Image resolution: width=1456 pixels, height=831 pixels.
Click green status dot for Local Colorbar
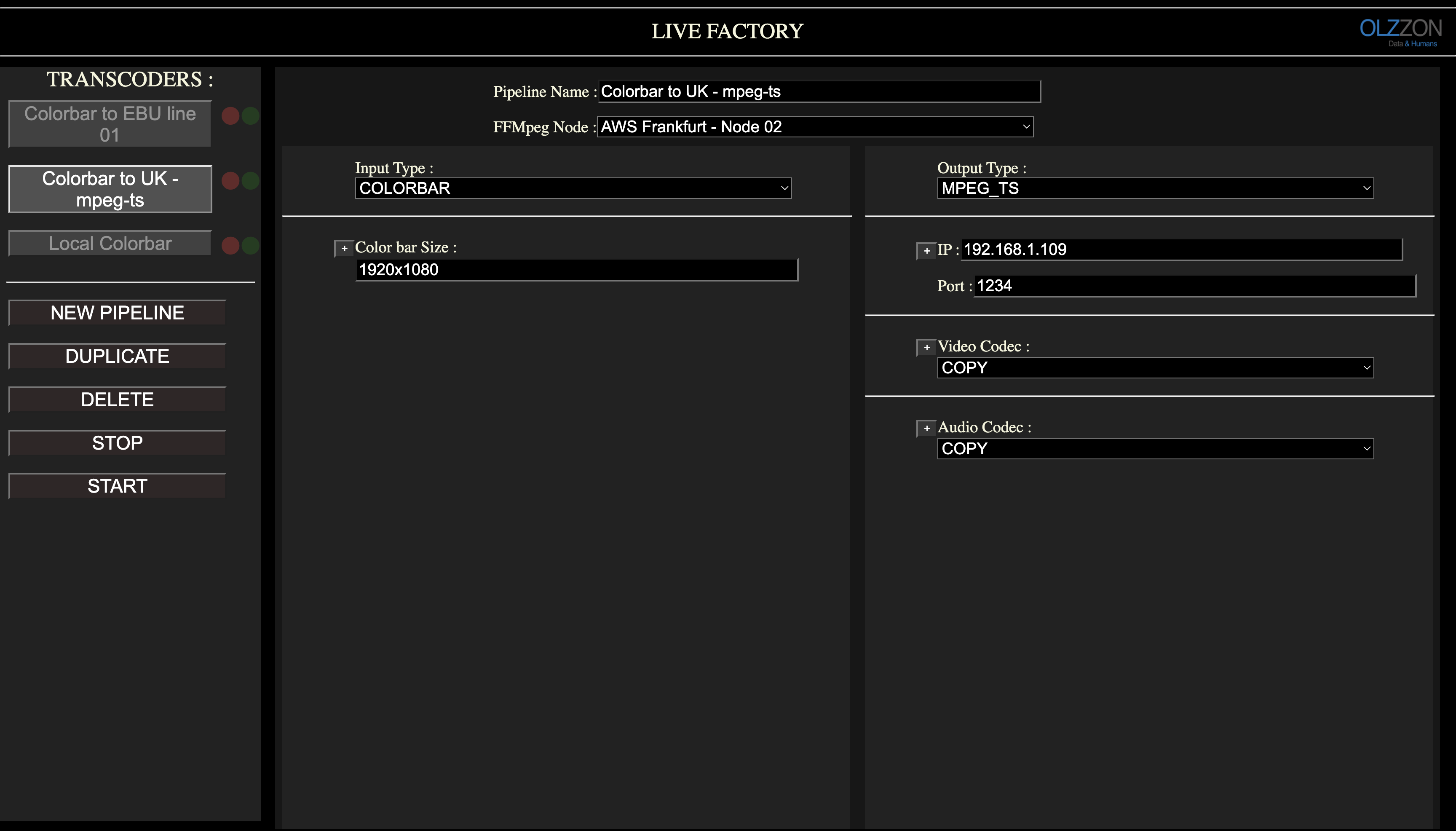click(251, 245)
